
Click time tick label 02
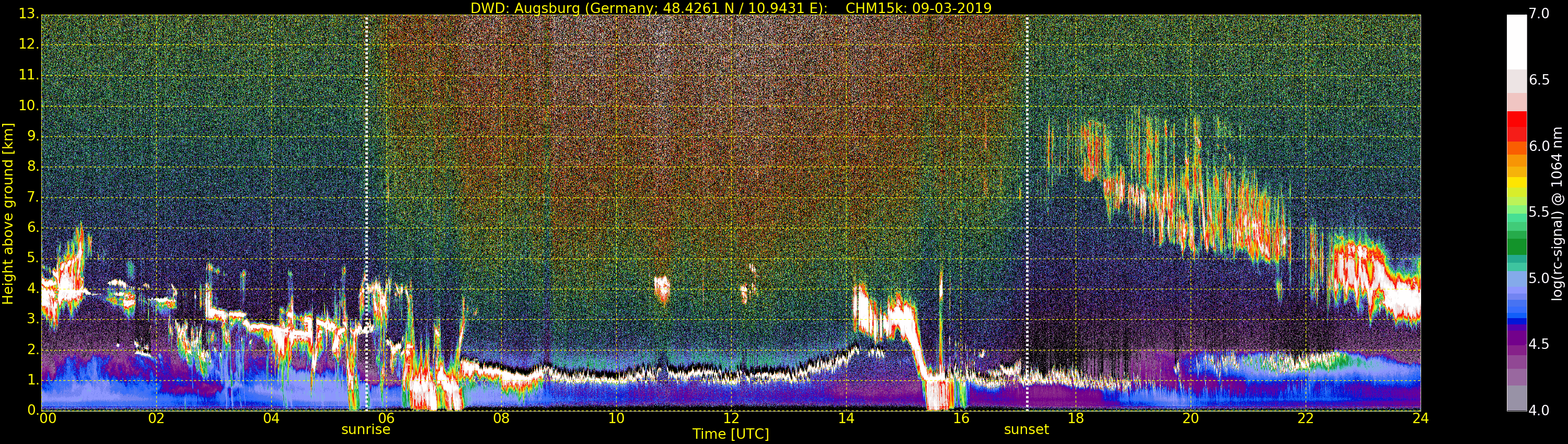[156, 418]
